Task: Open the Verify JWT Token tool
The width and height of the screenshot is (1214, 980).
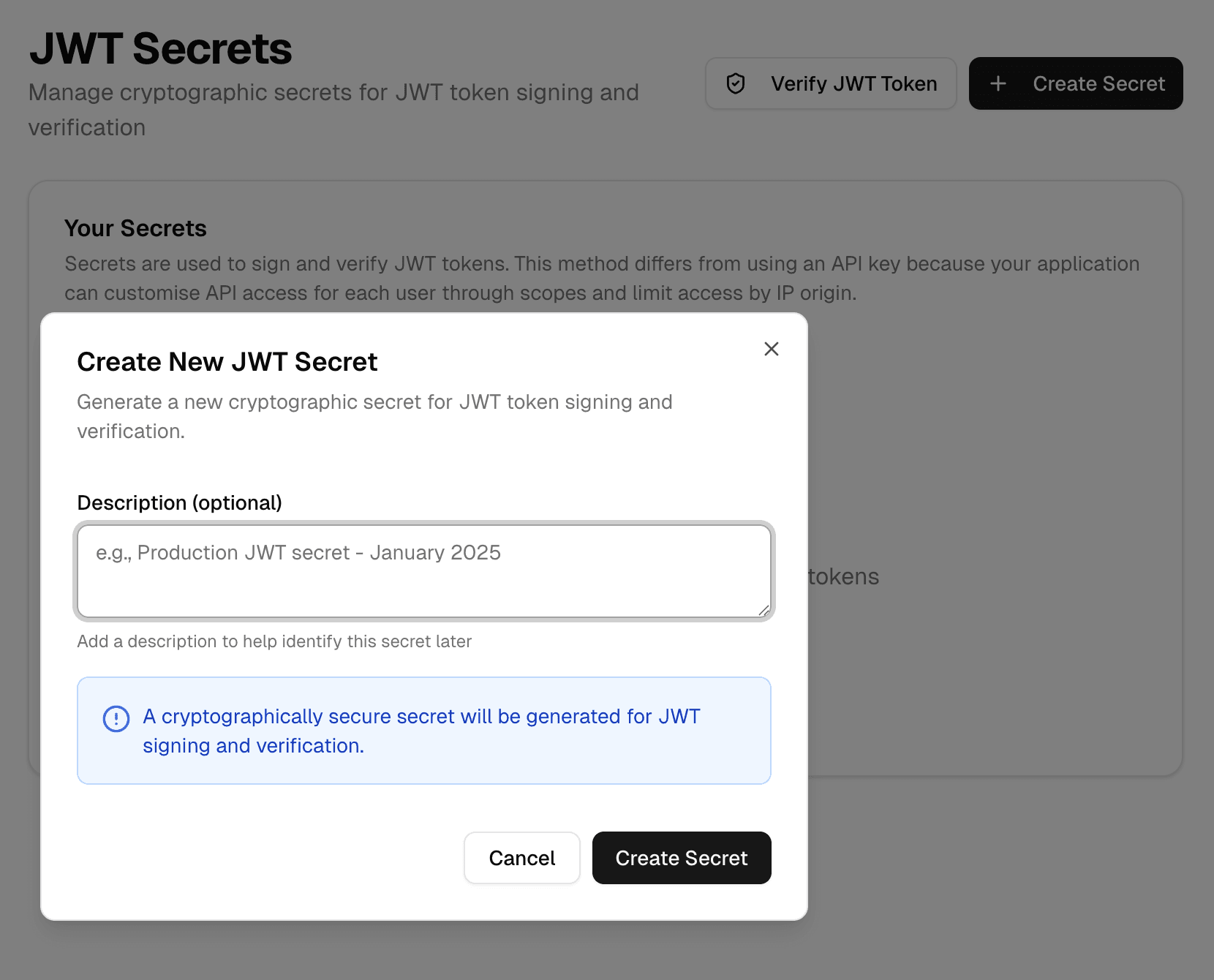Action: tap(830, 83)
